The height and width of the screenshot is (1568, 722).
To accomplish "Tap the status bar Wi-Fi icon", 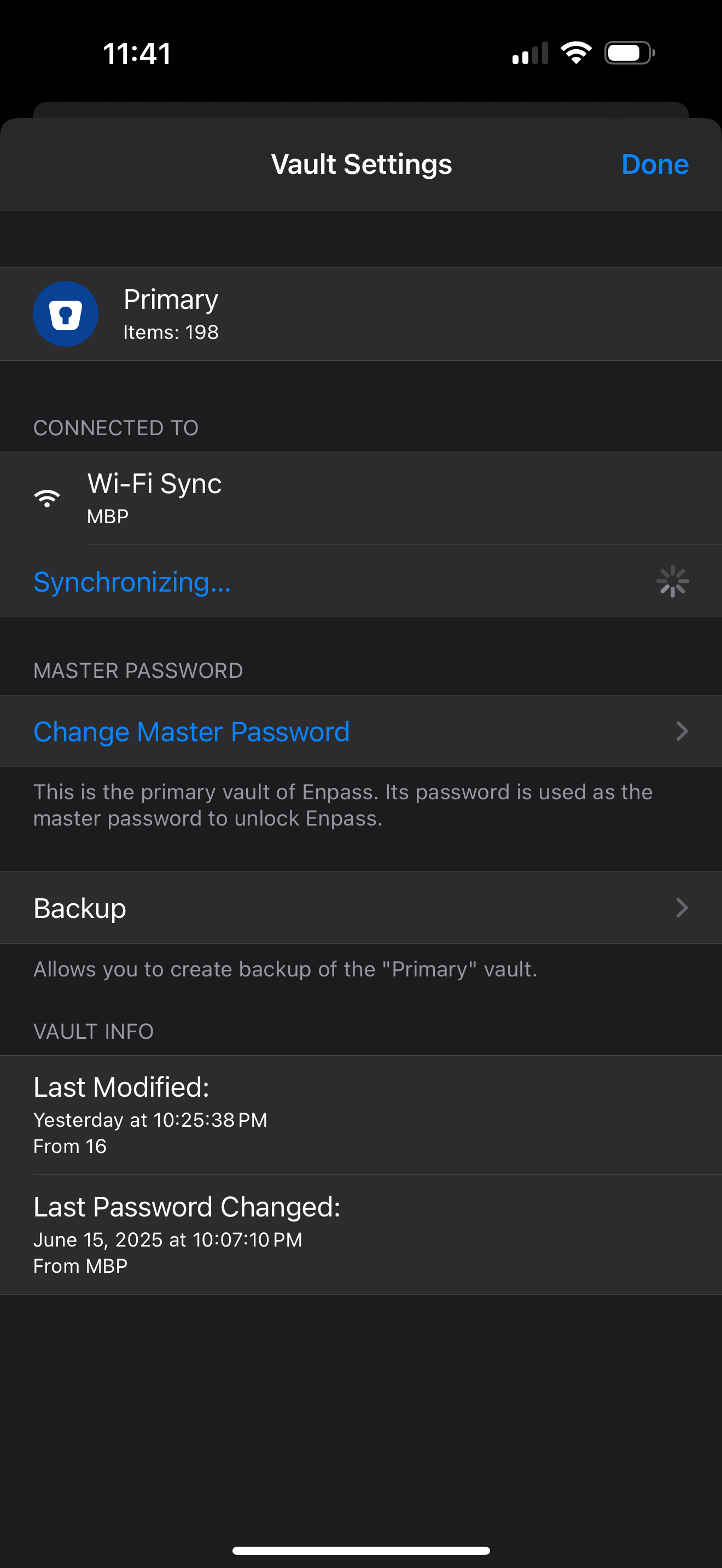I will 576,53.
